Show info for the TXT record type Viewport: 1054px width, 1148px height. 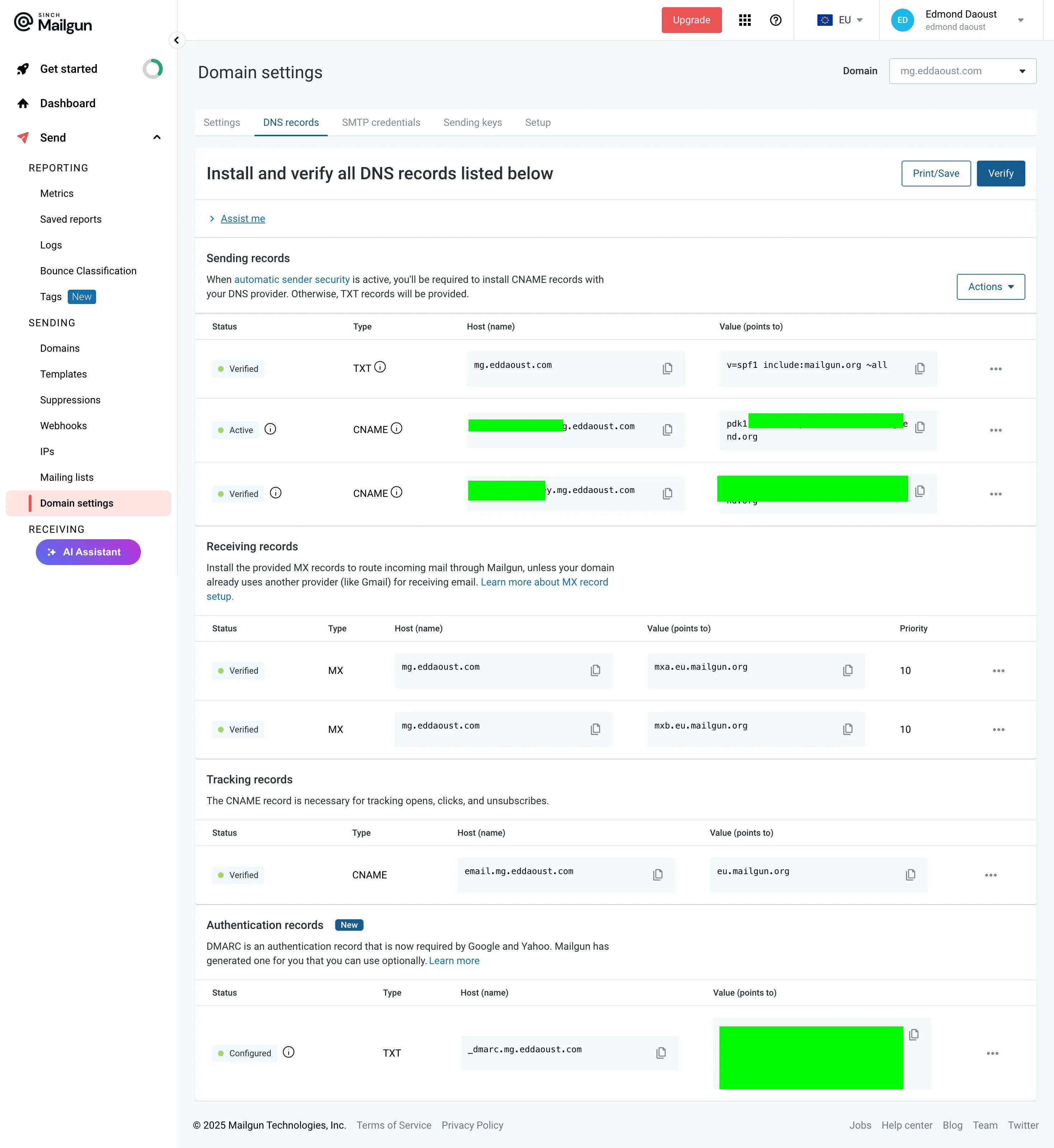380,367
